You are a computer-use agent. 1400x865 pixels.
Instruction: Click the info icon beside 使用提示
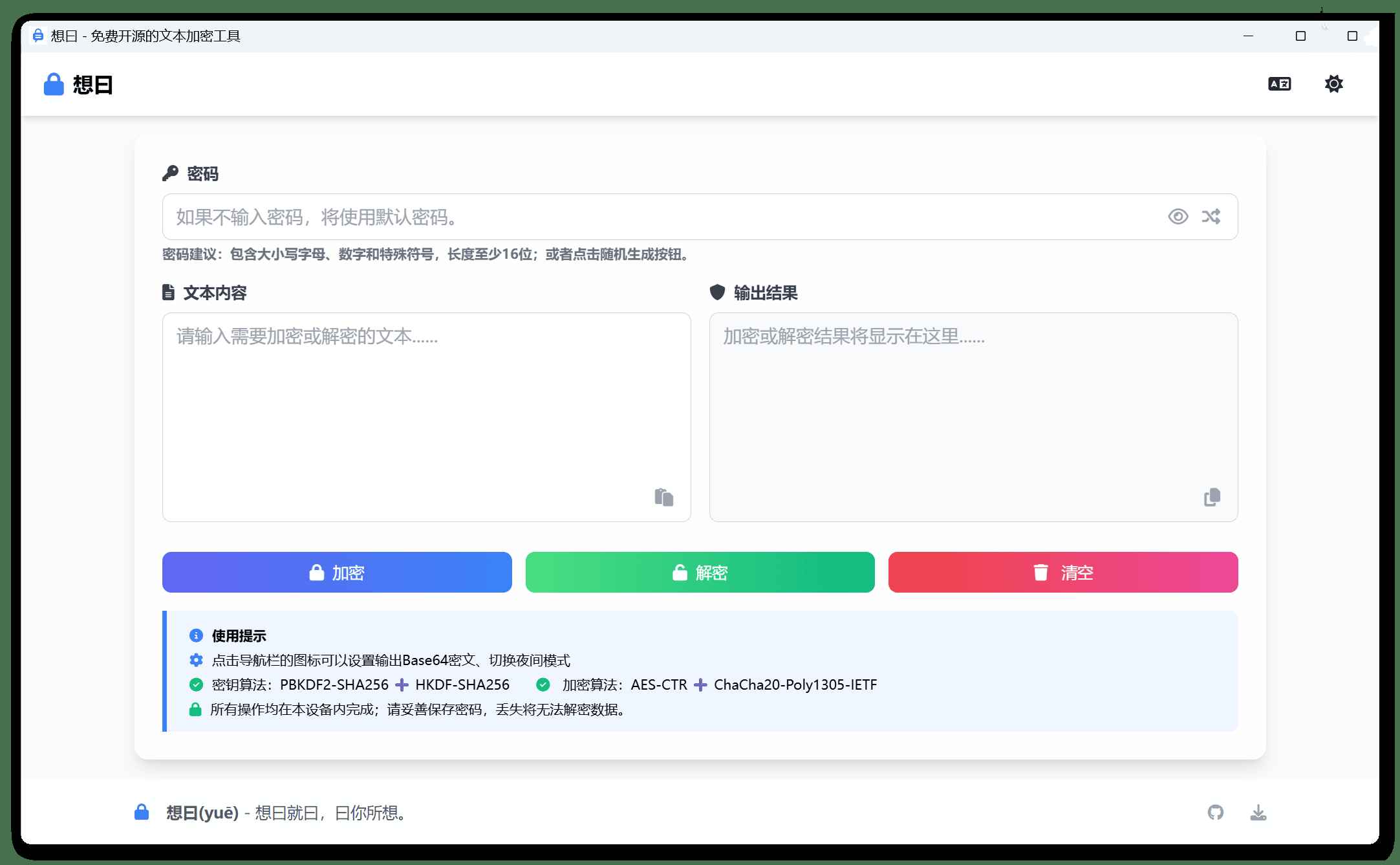point(196,635)
